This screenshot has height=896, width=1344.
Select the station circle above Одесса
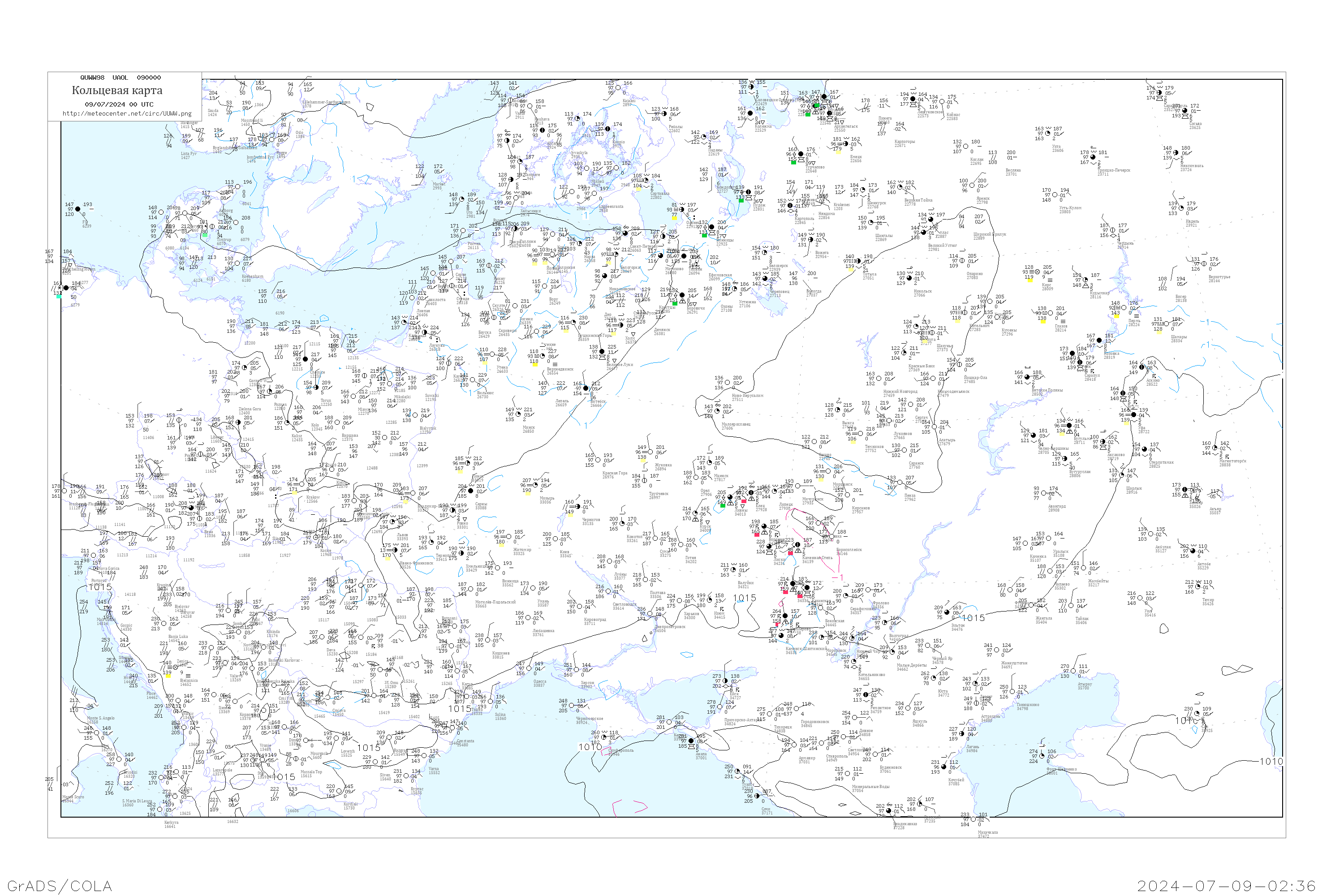pyautogui.click(x=530, y=668)
